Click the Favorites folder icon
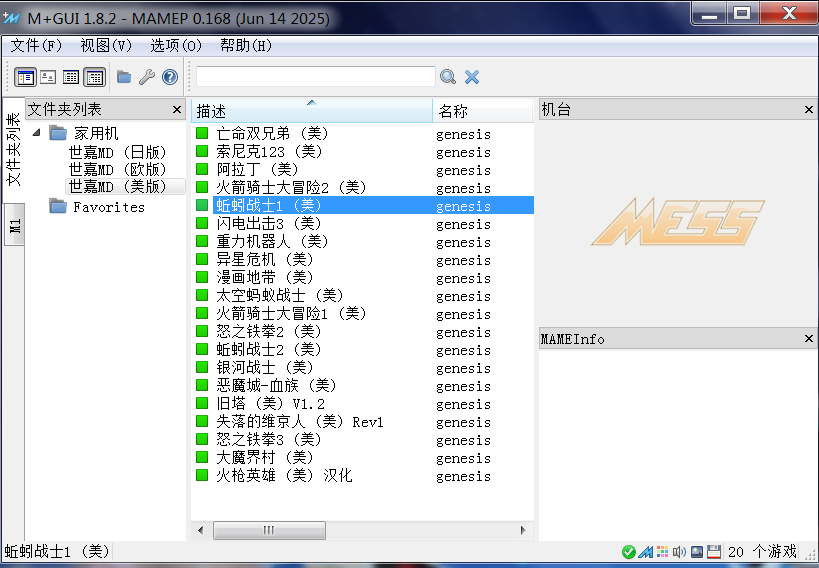819x568 pixels. point(58,207)
